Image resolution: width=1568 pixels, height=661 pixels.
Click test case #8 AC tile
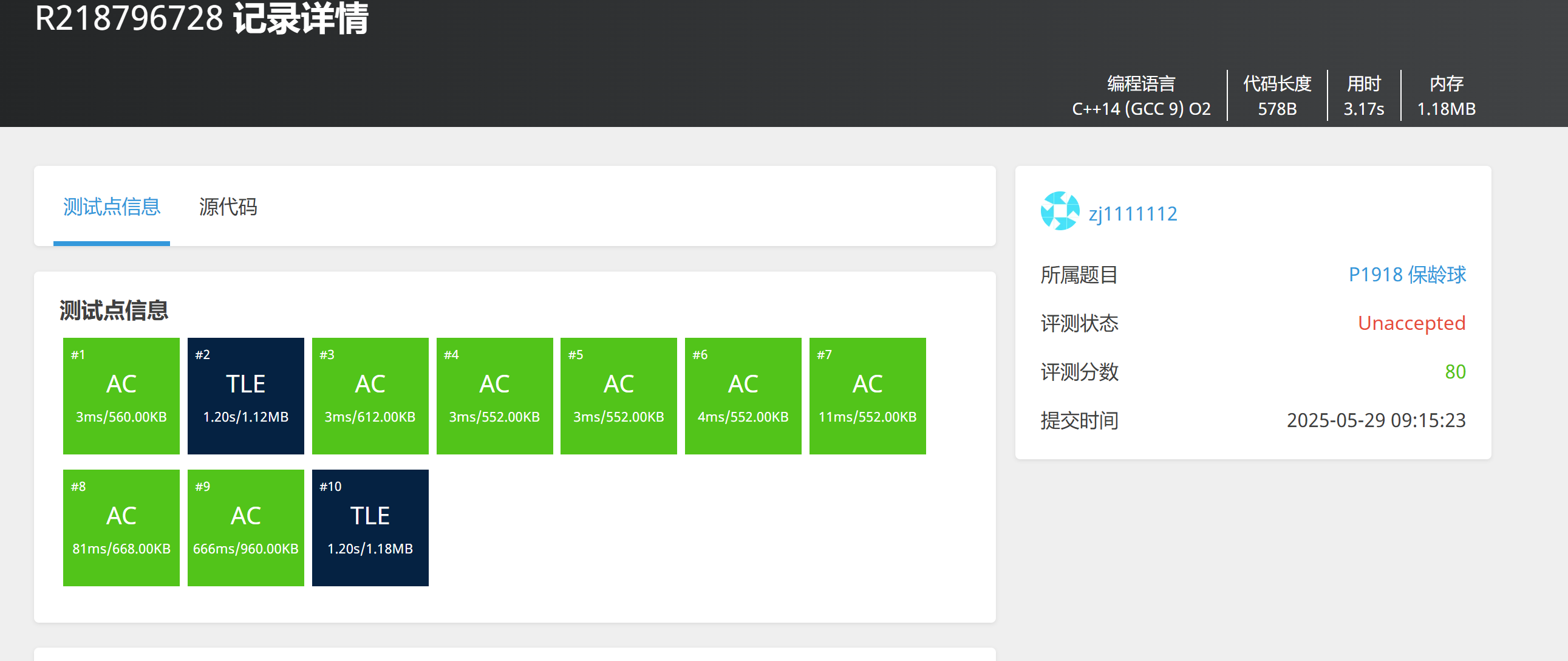pyautogui.click(x=121, y=527)
